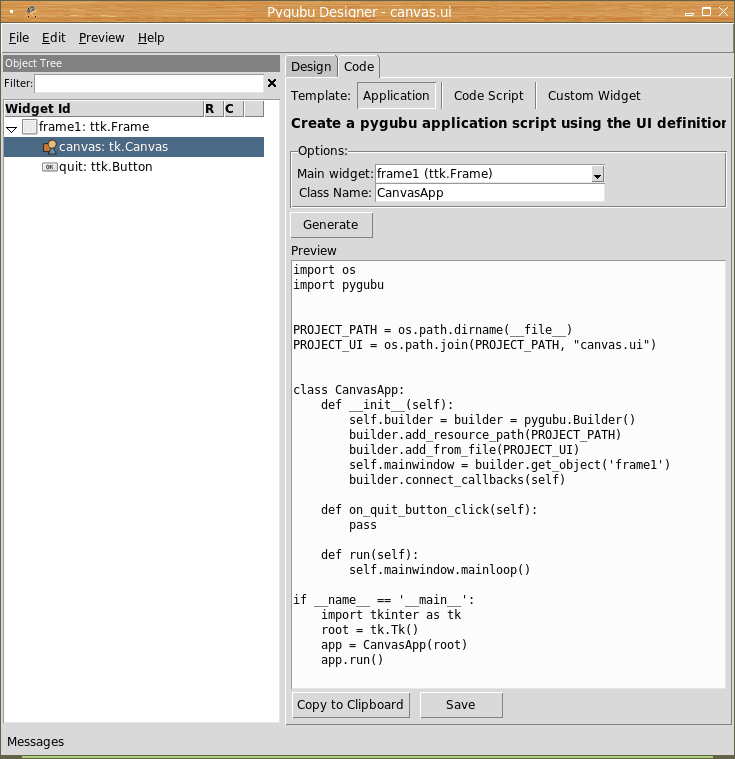Choose the Custom Widget template

(594, 96)
